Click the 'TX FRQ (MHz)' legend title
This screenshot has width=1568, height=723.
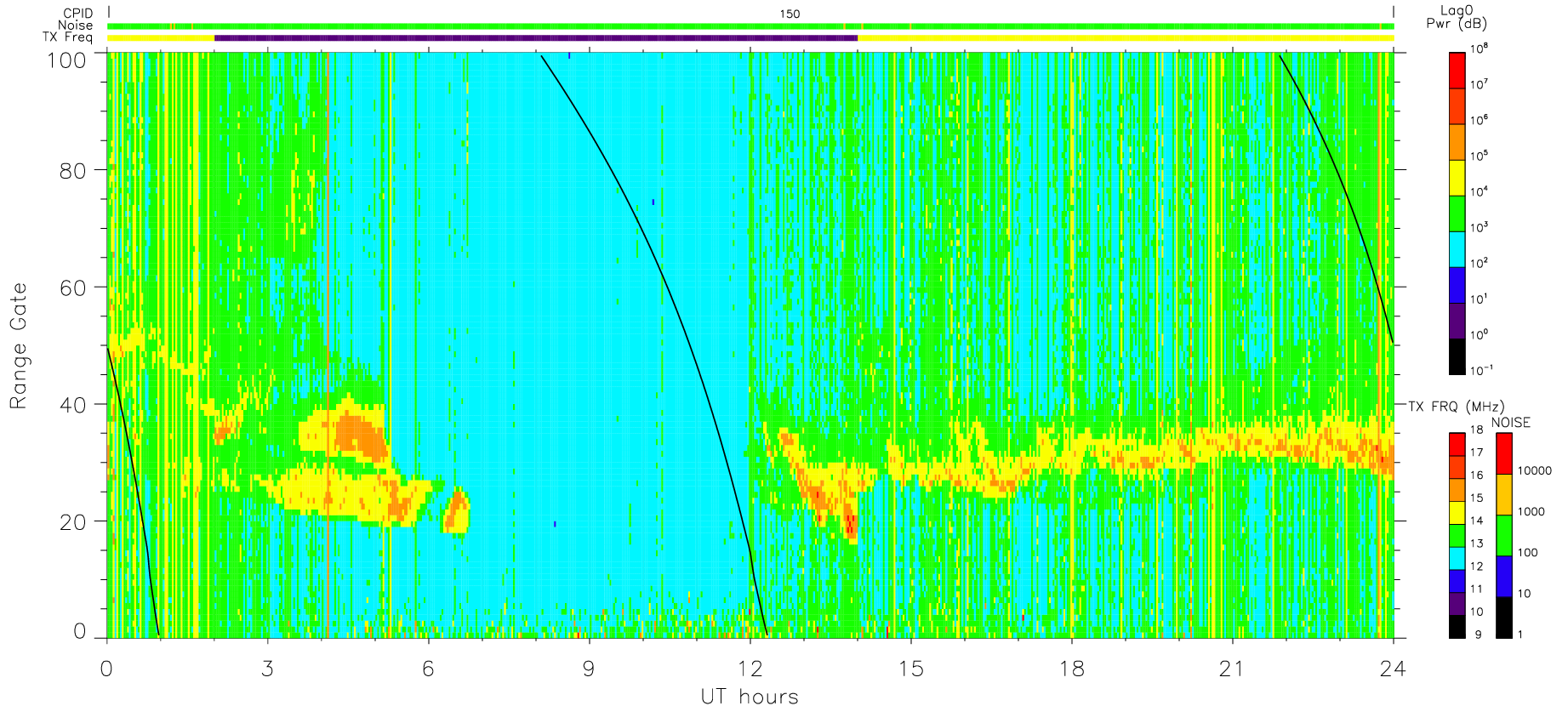tap(1456, 407)
